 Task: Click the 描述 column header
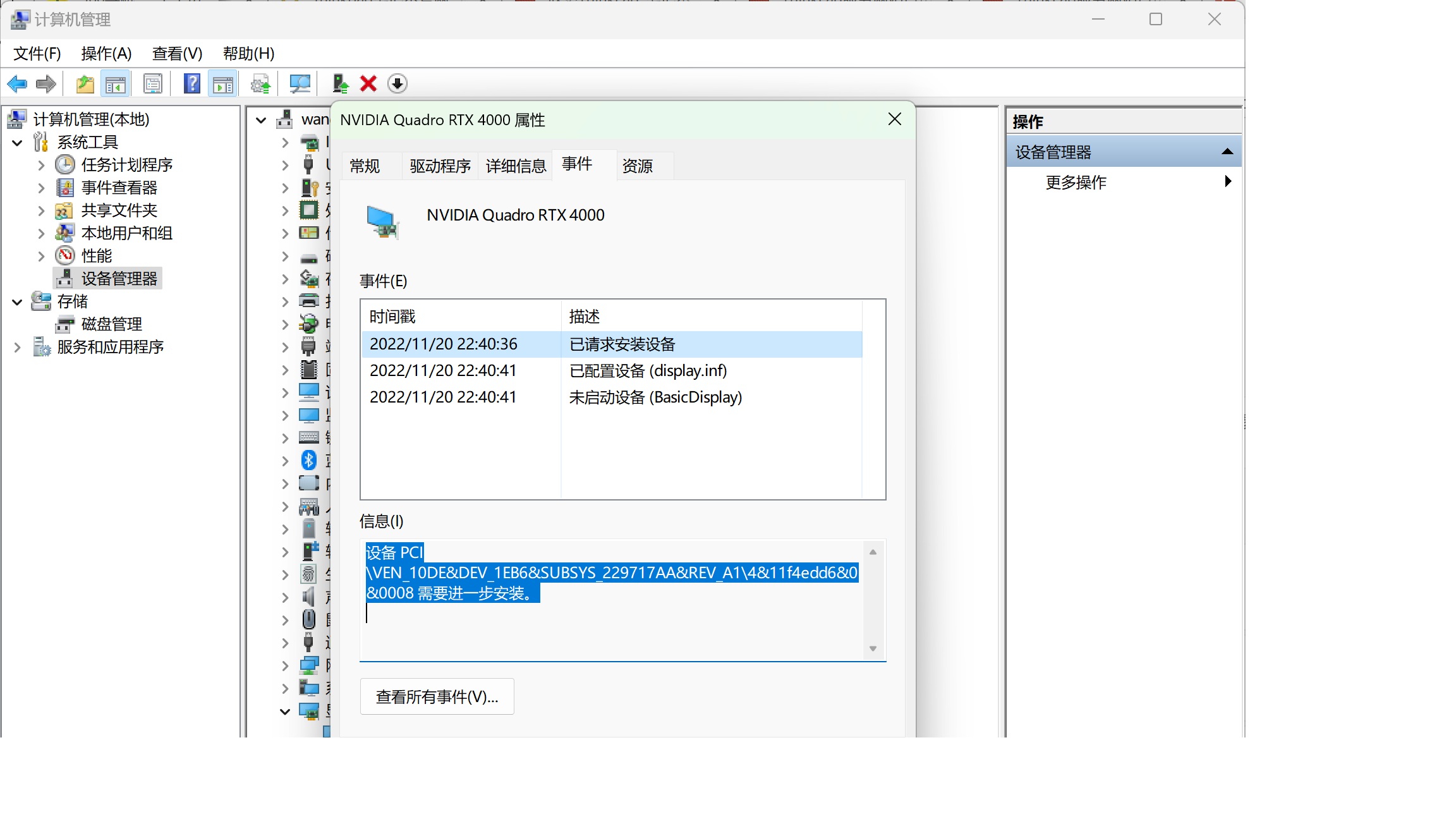[712, 317]
